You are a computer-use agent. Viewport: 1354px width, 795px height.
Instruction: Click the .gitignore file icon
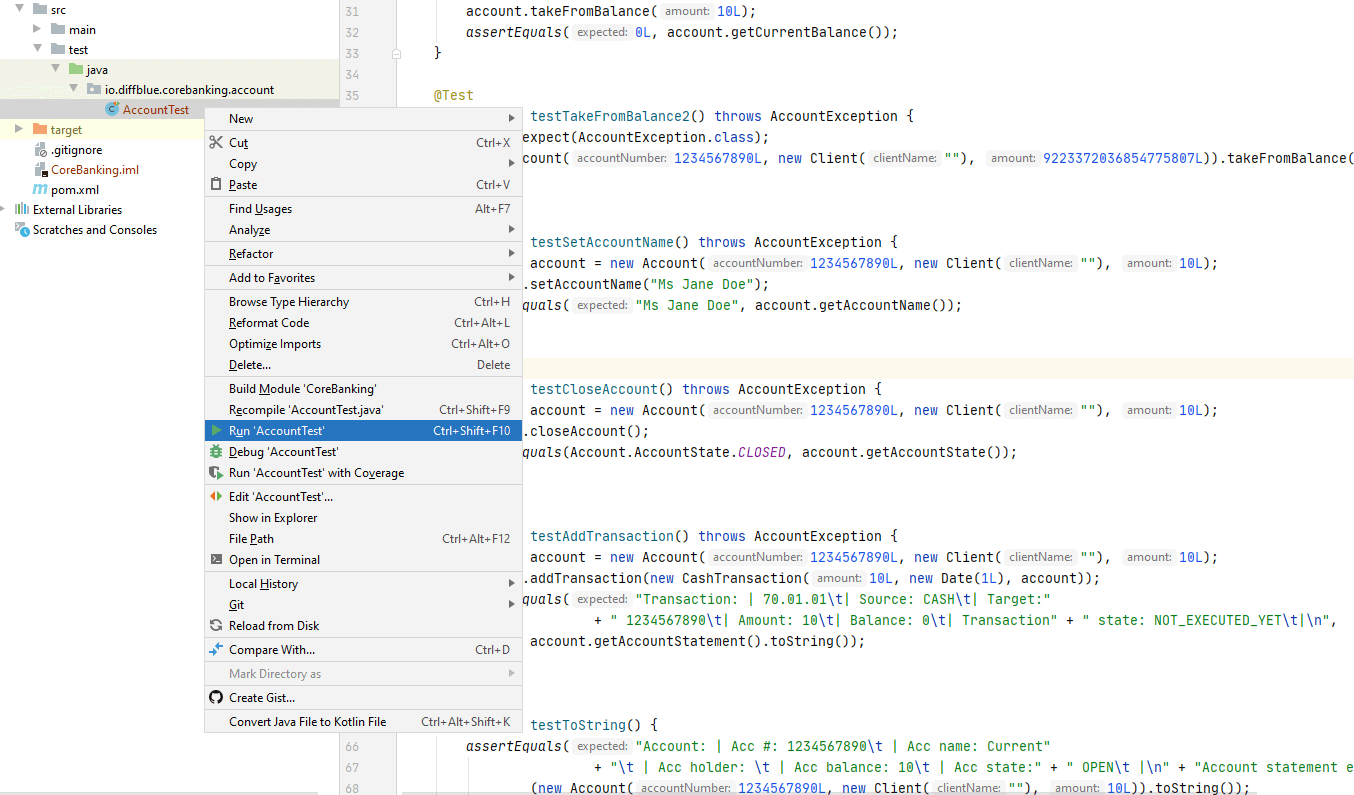pyautogui.click(x=40, y=150)
